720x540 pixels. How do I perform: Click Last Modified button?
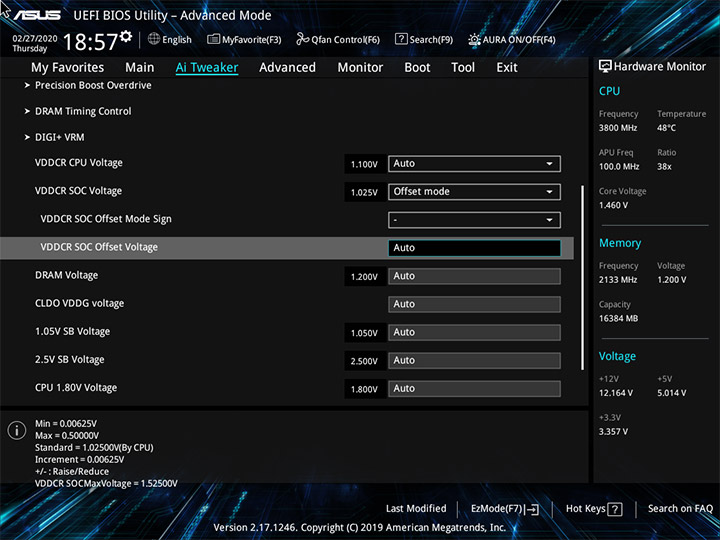click(416, 509)
